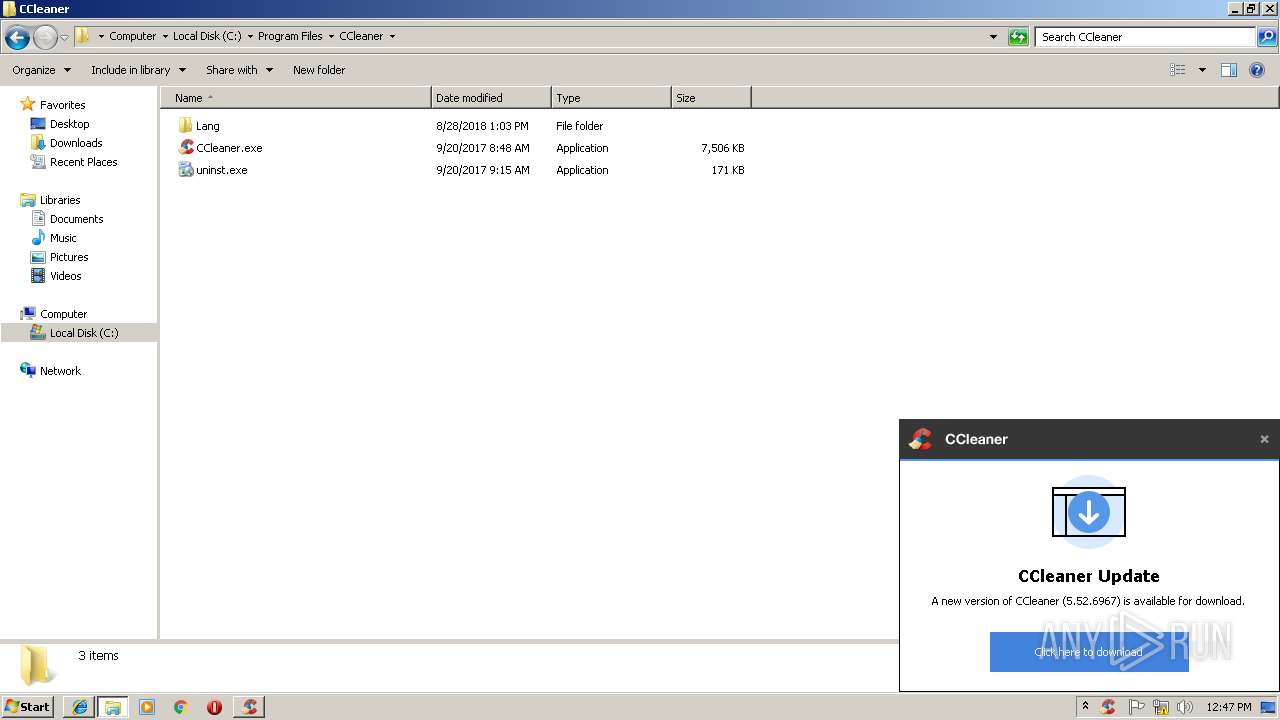The width and height of the screenshot is (1280, 720).
Task: Click CCleaner icon in system tray
Action: click(x=1108, y=707)
